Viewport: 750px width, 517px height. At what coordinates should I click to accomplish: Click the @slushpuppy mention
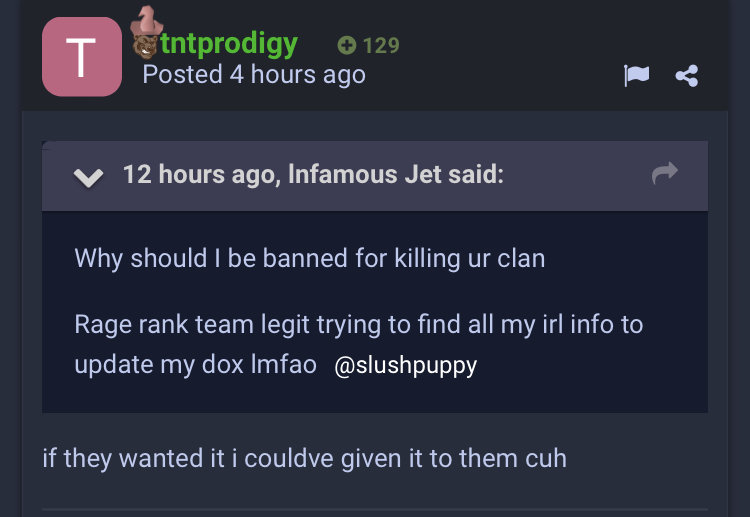point(406,365)
